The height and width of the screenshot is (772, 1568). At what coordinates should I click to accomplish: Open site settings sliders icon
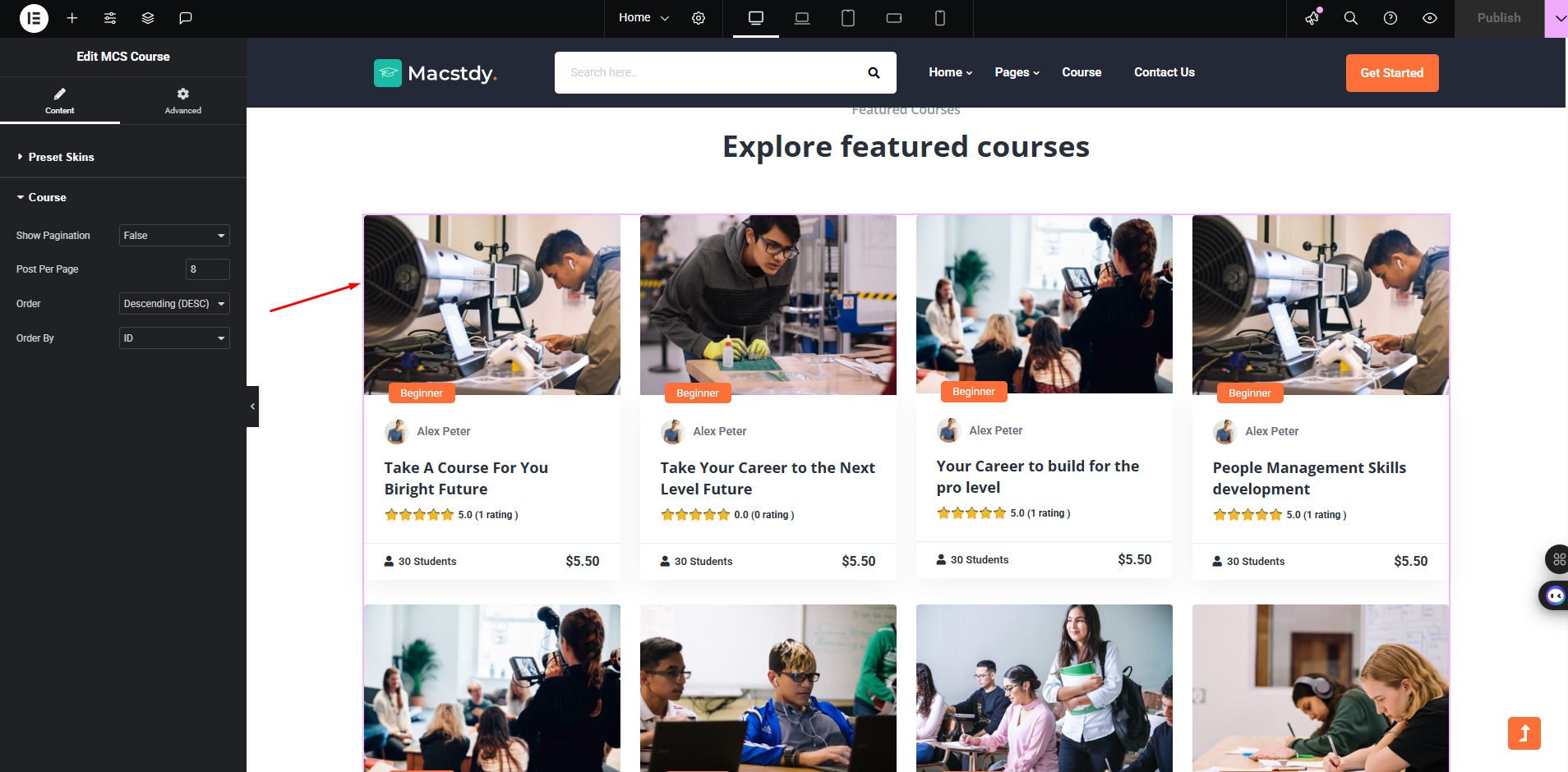[x=110, y=18]
